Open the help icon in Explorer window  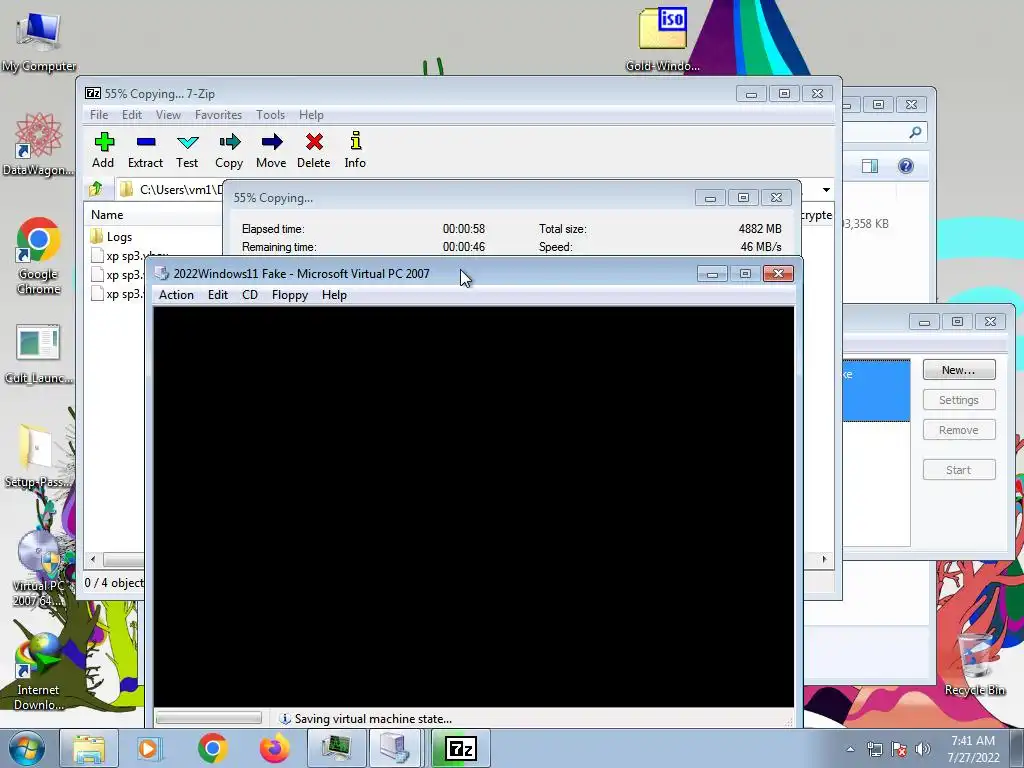click(x=905, y=166)
